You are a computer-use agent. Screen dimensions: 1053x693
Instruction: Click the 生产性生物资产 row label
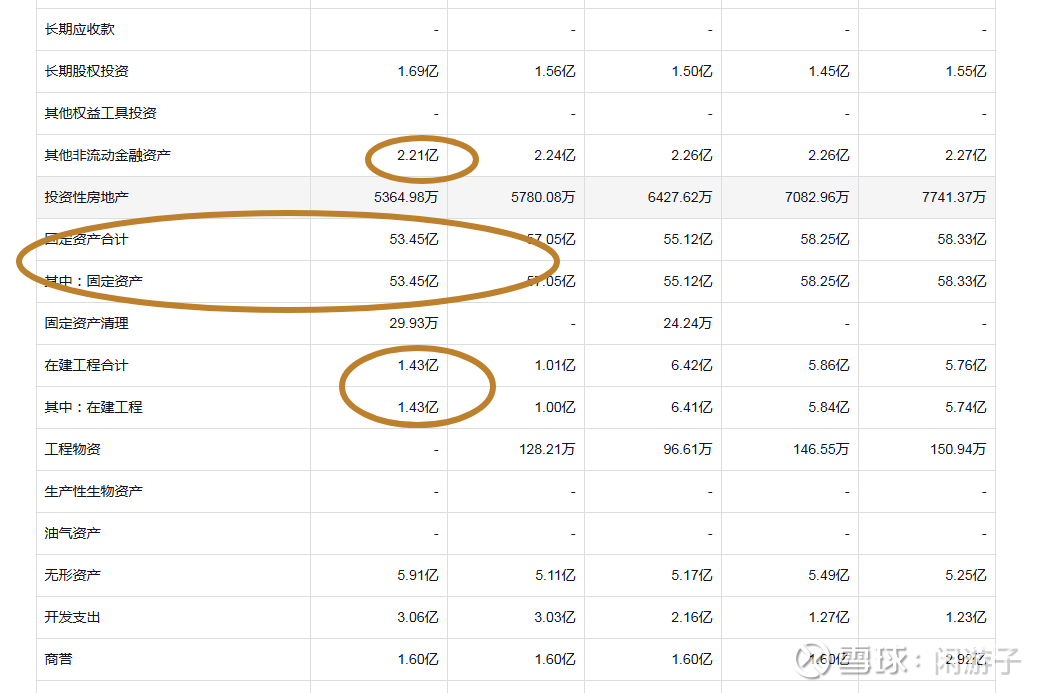(x=93, y=492)
